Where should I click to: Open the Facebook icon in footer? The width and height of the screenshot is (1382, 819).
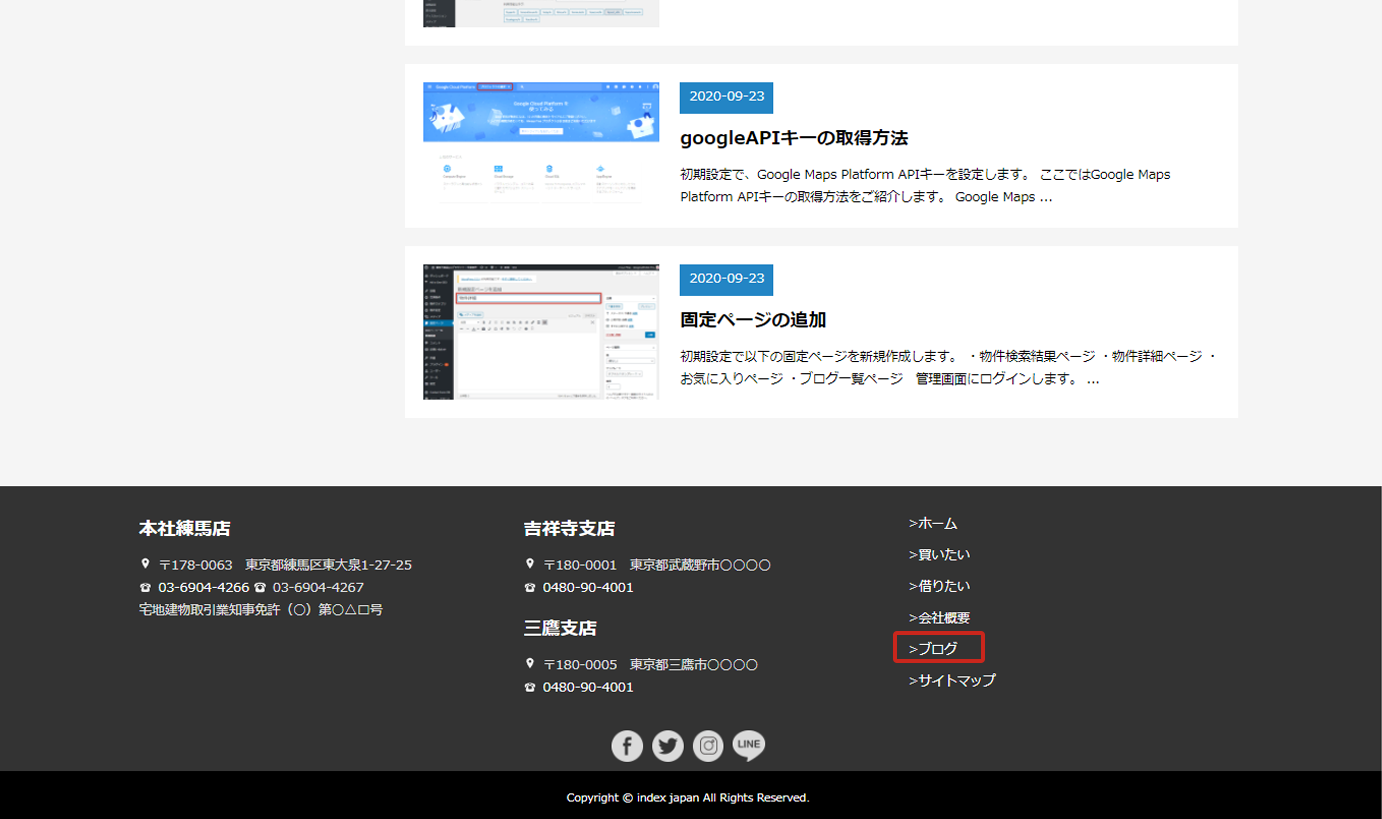coord(627,746)
